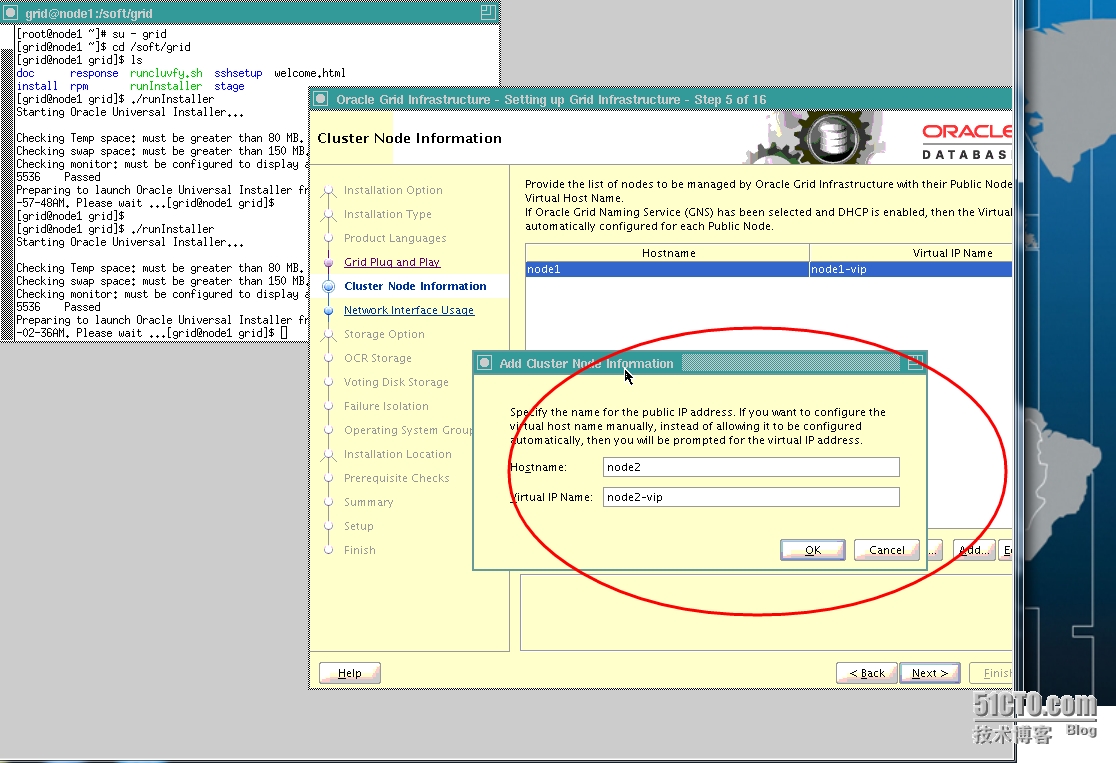Click runcluvfy.sh in terminal listing
Viewport: 1116px width, 763px height.
[166, 73]
